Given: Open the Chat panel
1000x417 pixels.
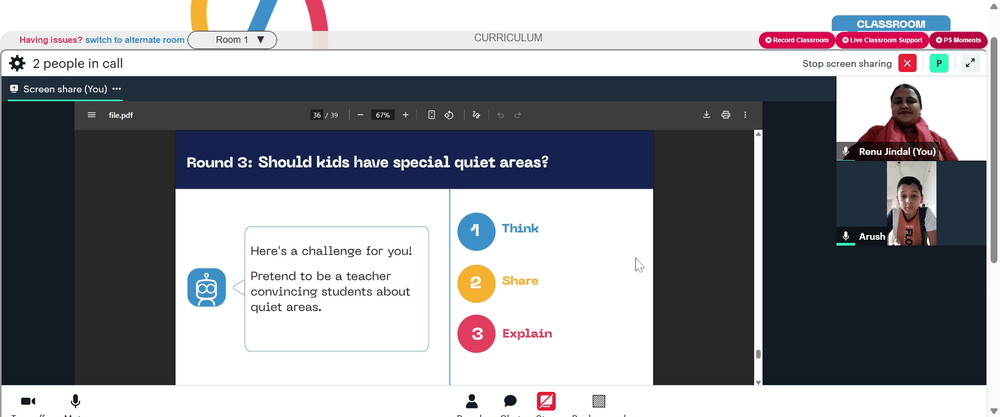Looking at the screenshot, I should click(x=510, y=402).
